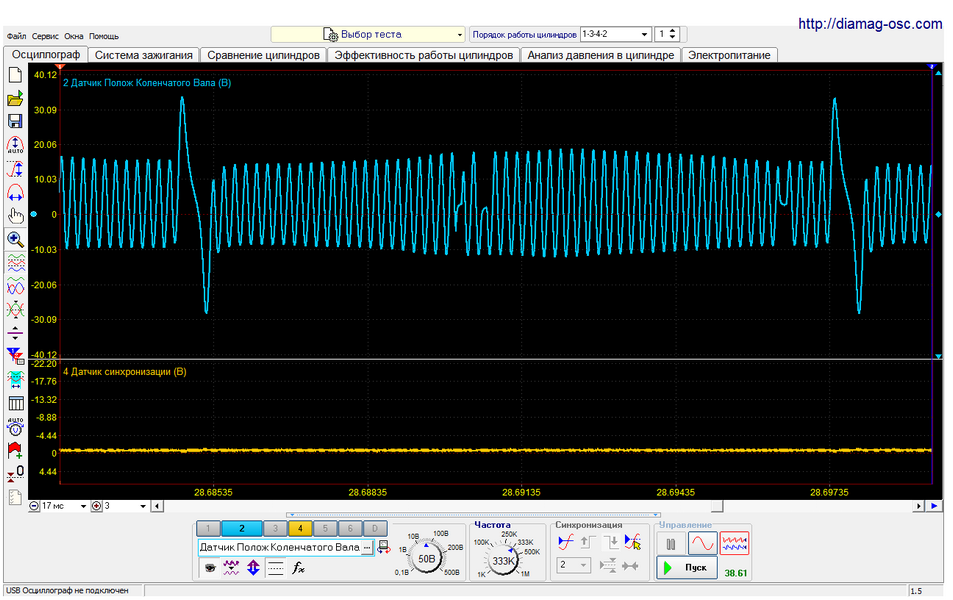
Task: Toggle the purple waveform filter button
Action: [232, 568]
